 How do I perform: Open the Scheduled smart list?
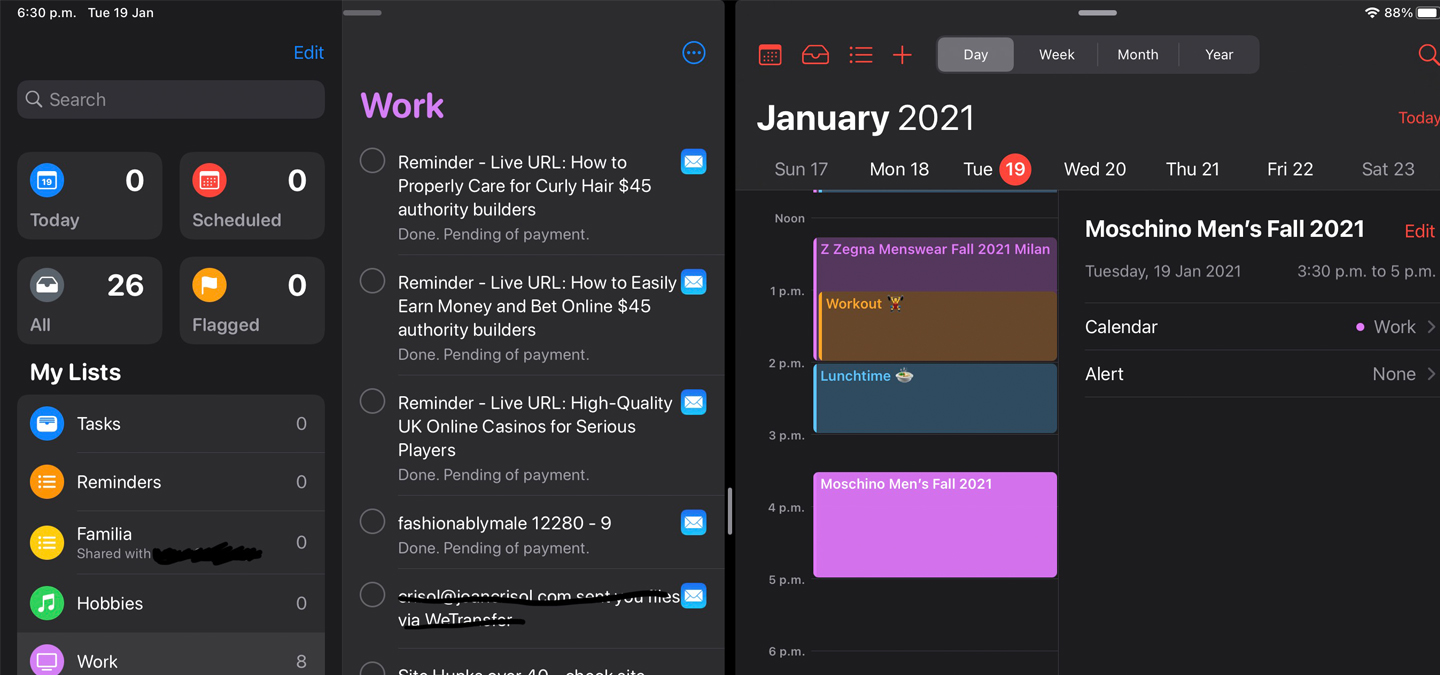click(x=251, y=196)
